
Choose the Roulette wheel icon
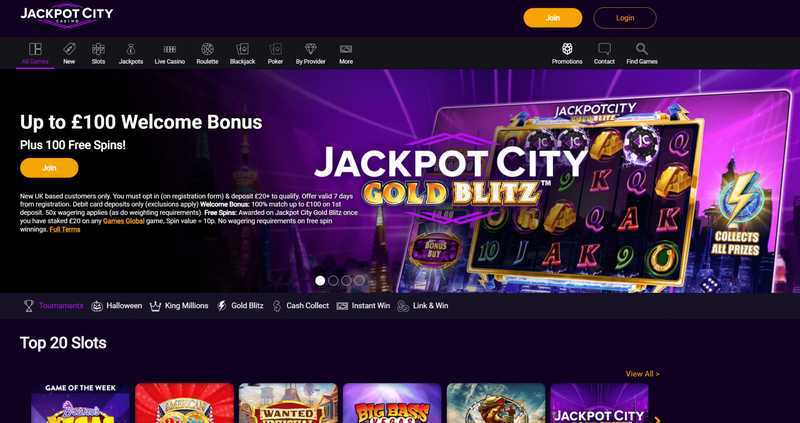(x=207, y=49)
